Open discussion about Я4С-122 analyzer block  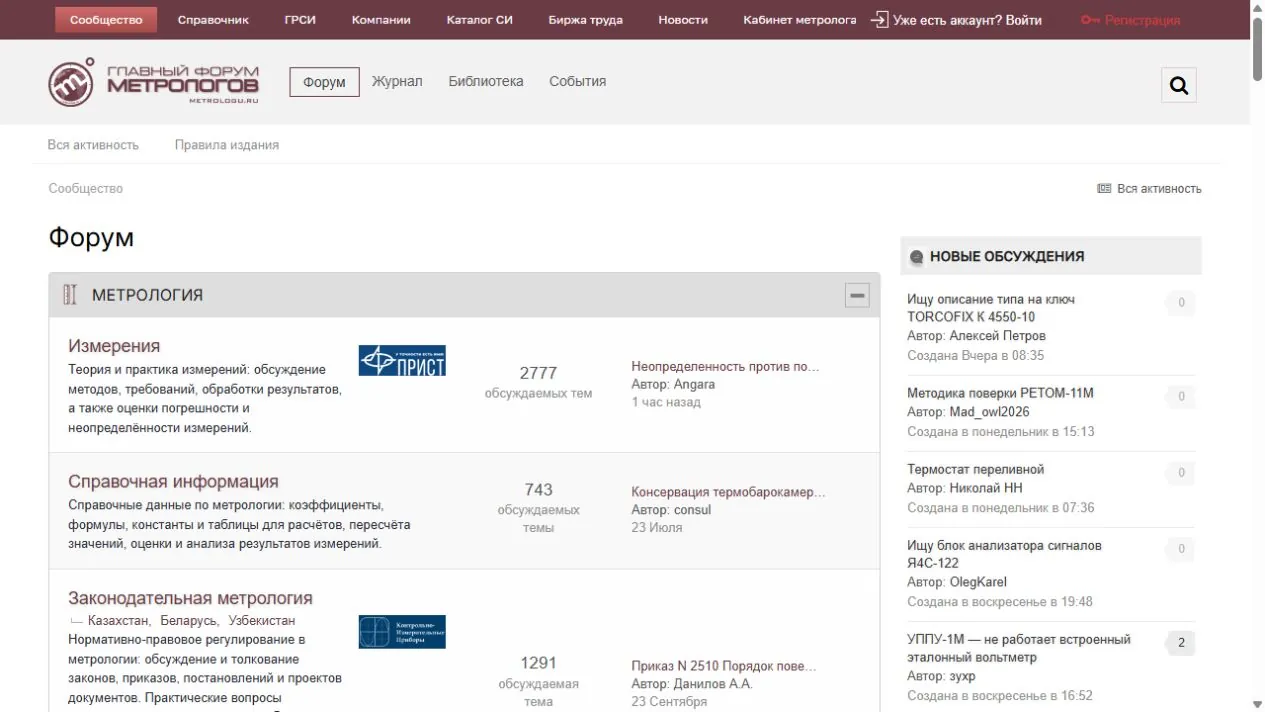click(x=1004, y=554)
